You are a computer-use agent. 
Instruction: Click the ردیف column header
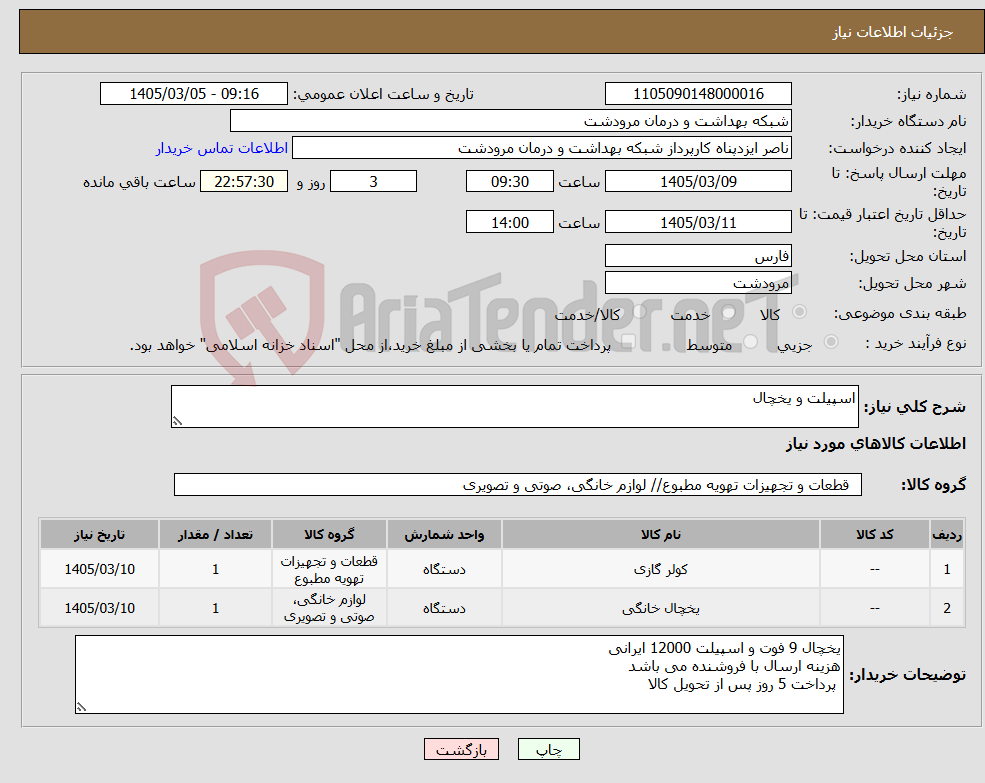[x=947, y=534]
